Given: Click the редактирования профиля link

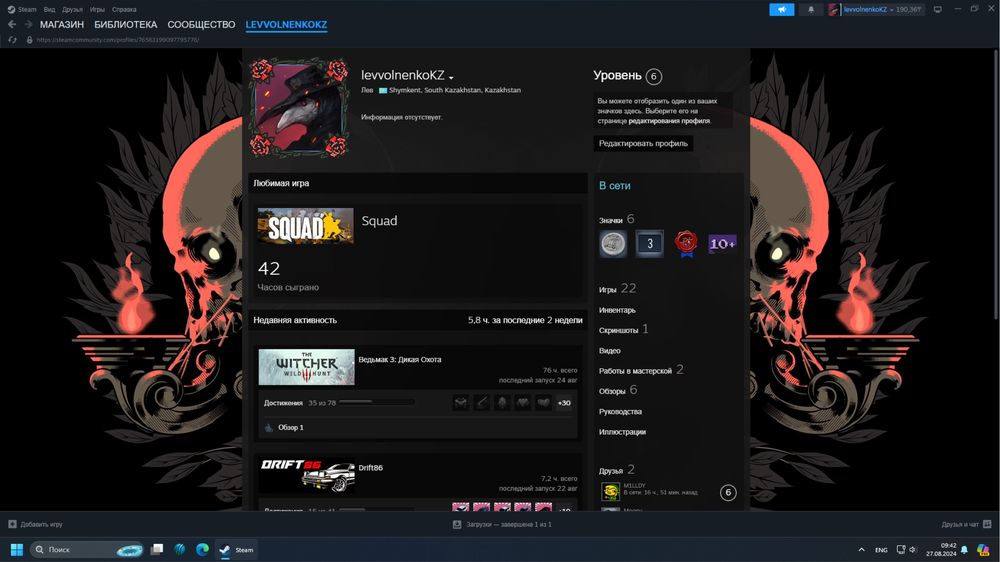Looking at the screenshot, I should 669,121.
